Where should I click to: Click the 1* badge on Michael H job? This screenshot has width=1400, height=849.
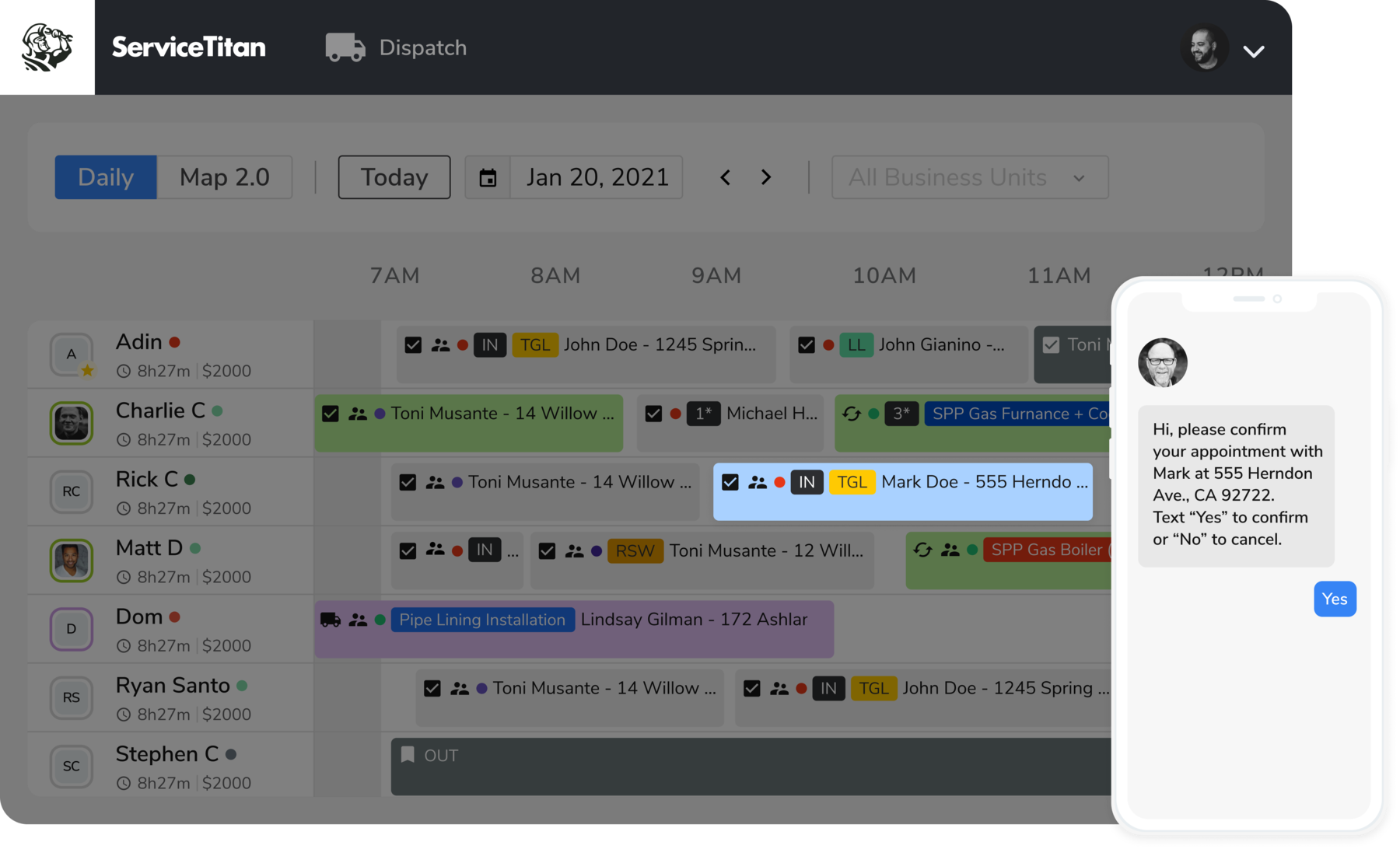[704, 414]
